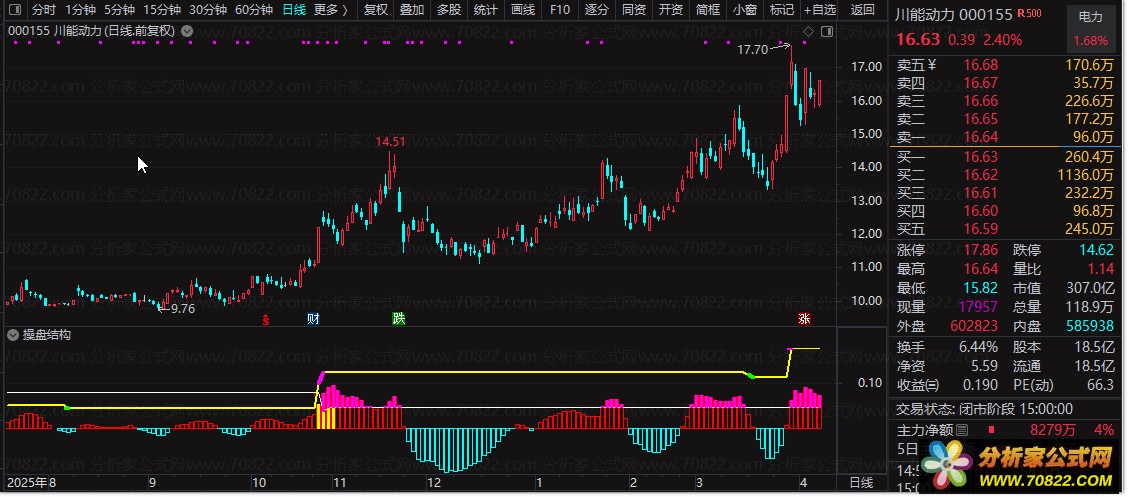This screenshot has width=1129, height=497.
Task: Select the 日线 daily tab
Action: tap(294, 10)
